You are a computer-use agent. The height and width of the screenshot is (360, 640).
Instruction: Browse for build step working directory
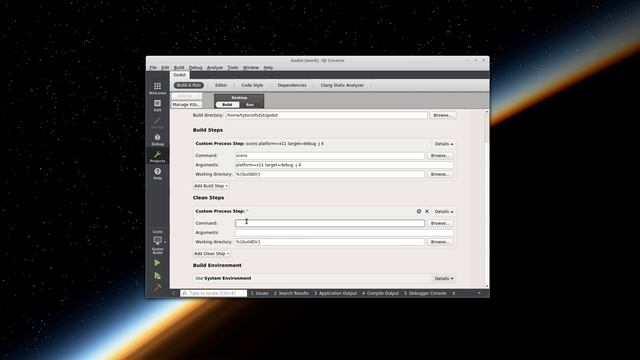(440, 174)
